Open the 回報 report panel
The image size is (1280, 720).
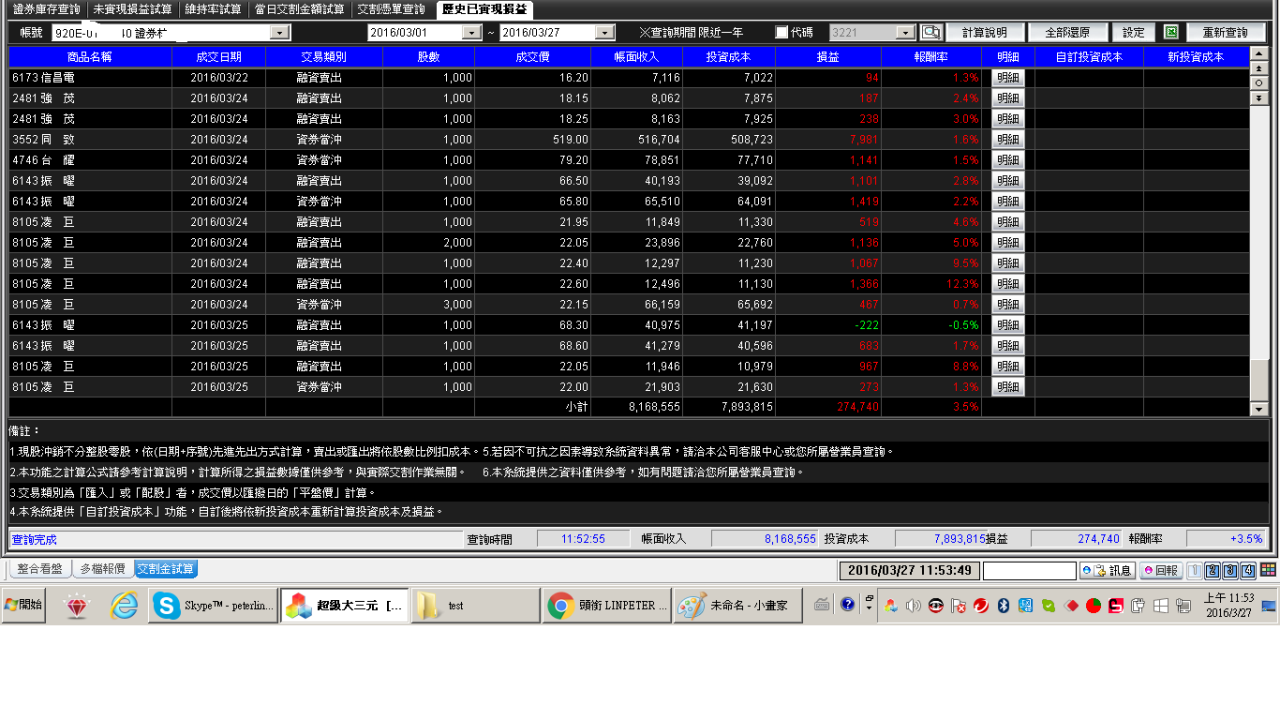pos(1161,571)
